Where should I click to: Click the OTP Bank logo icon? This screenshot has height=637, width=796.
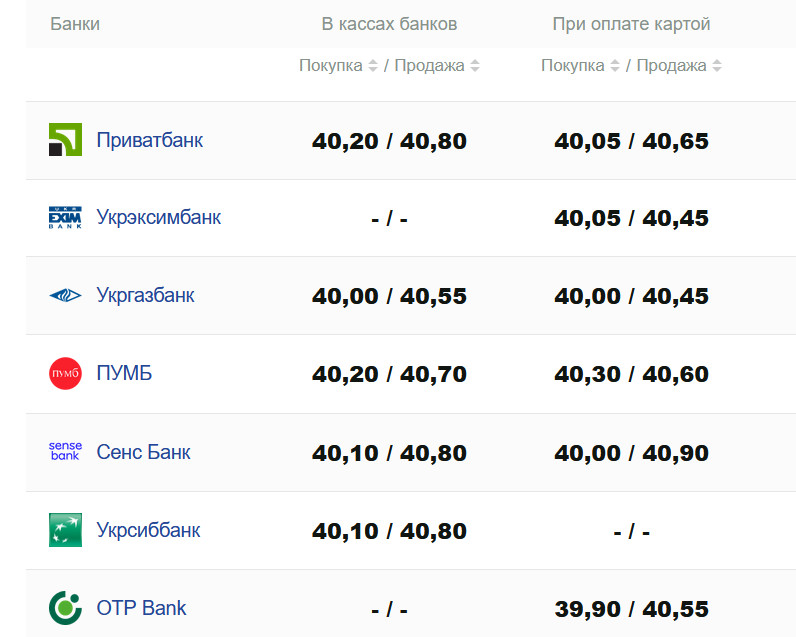(65, 607)
